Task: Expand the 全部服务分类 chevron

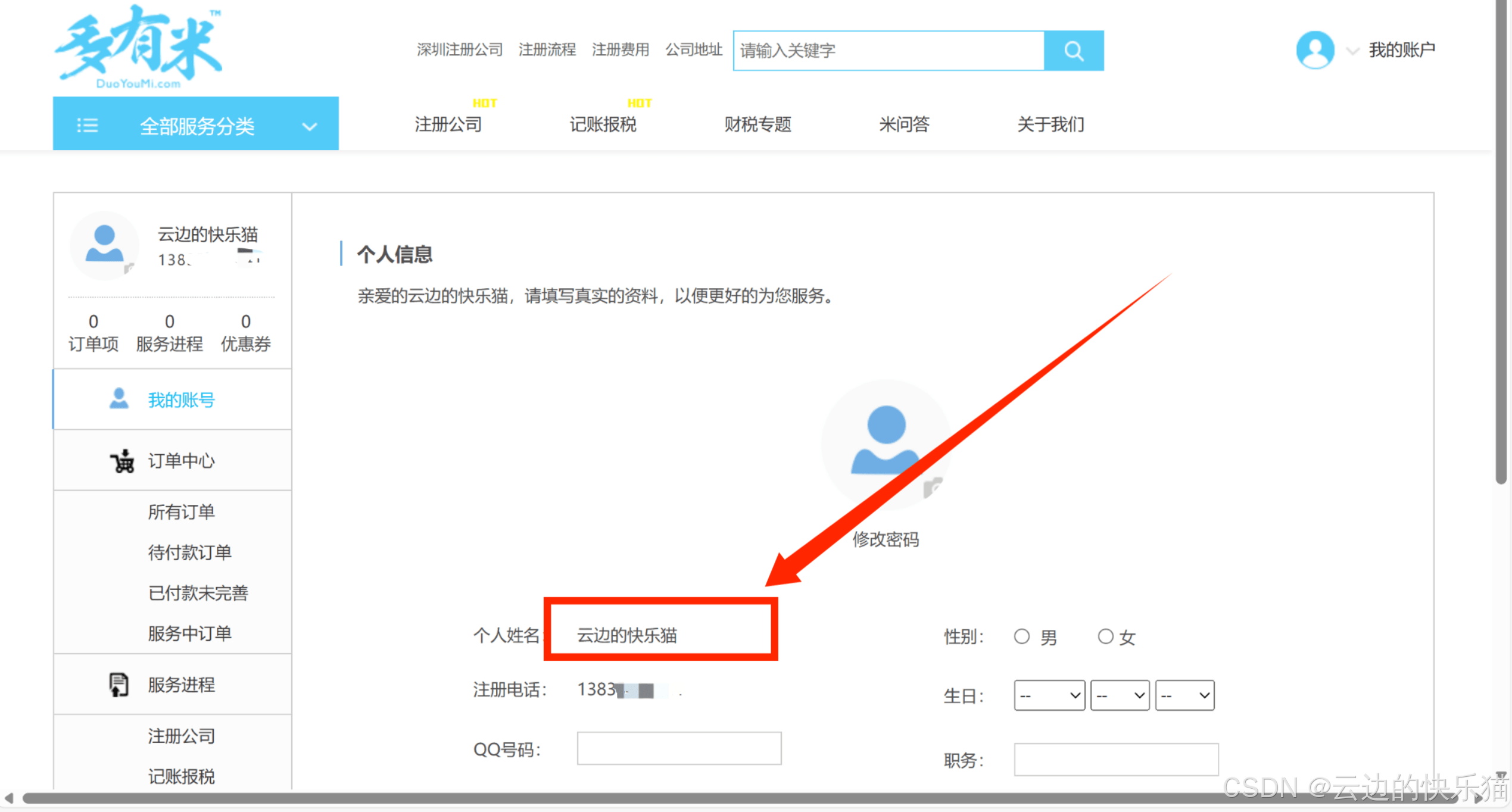Action: click(x=309, y=126)
